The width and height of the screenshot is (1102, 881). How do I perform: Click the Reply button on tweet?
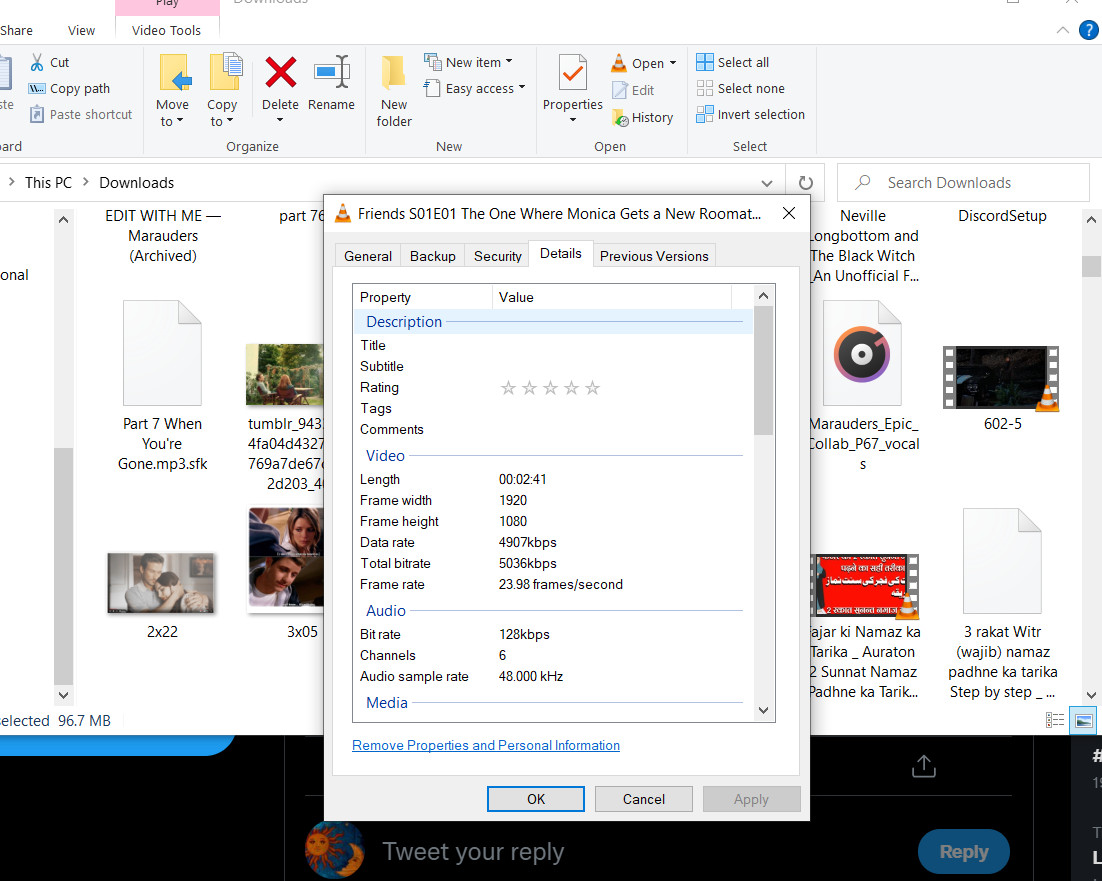(964, 851)
